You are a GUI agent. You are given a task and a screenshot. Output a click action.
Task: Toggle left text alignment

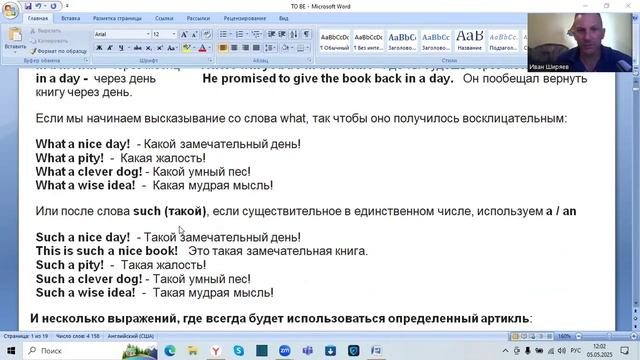[223, 48]
